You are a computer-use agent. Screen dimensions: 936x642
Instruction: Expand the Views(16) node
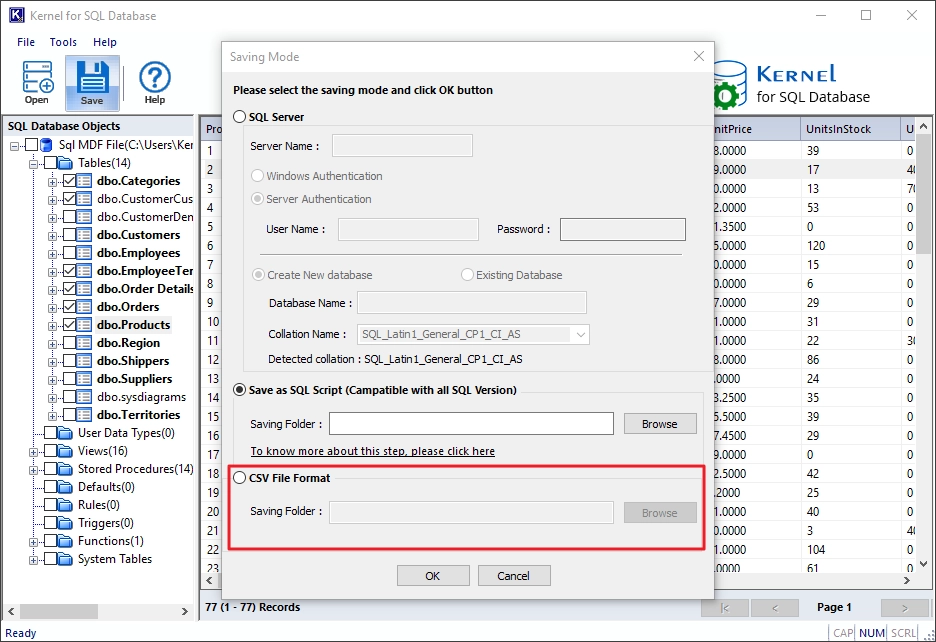(33, 452)
